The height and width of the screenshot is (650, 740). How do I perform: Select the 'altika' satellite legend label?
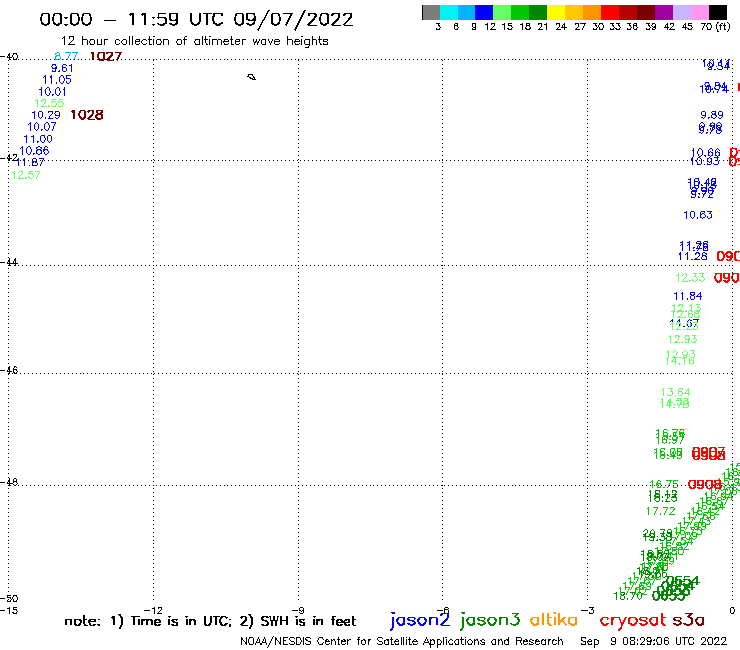[x=554, y=620]
